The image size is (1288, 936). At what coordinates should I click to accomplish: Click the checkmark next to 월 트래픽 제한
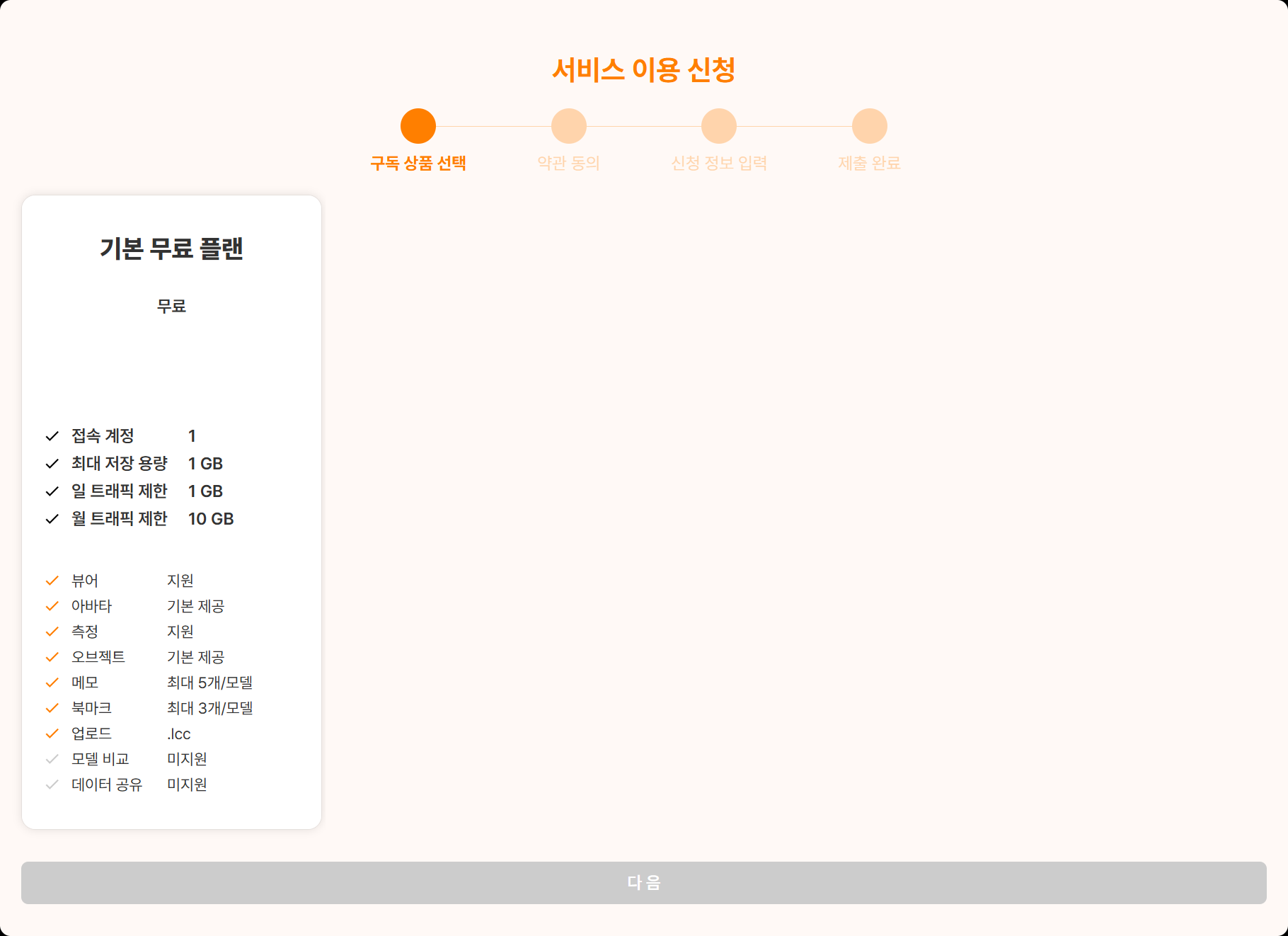click(x=52, y=519)
